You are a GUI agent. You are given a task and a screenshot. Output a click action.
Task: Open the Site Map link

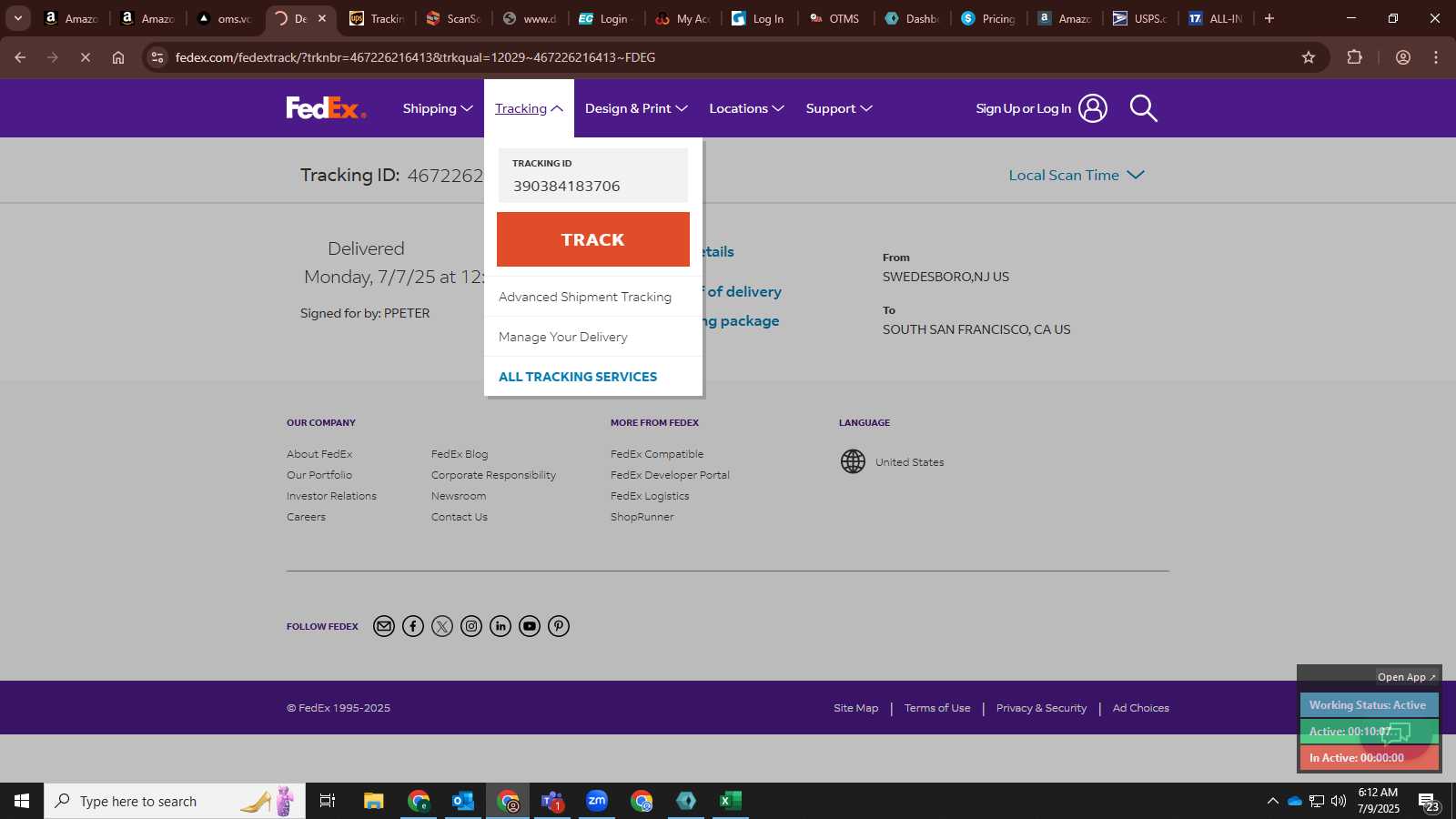(856, 708)
